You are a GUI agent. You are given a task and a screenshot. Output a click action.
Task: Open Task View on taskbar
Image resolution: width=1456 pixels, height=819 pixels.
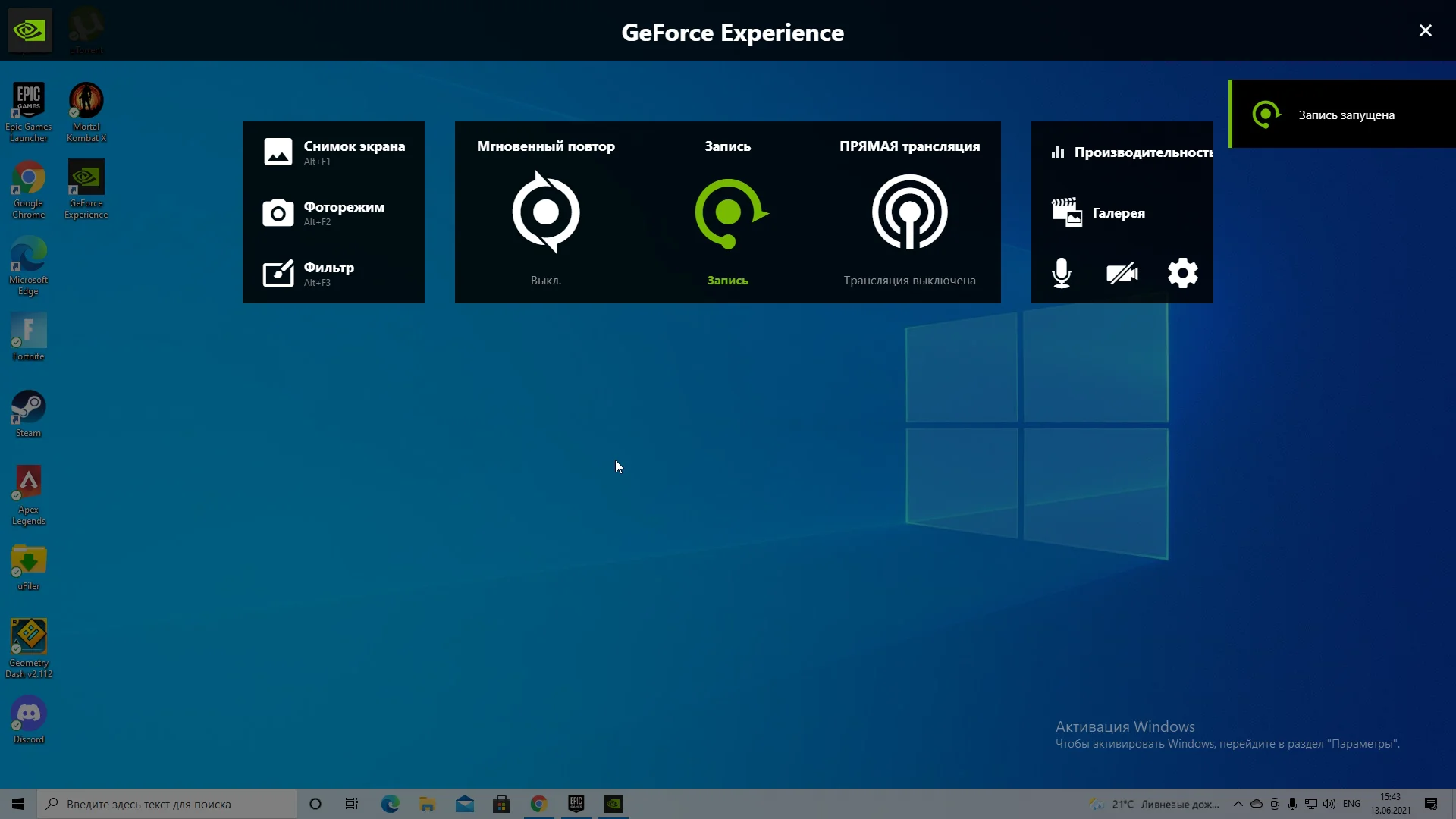(352, 804)
